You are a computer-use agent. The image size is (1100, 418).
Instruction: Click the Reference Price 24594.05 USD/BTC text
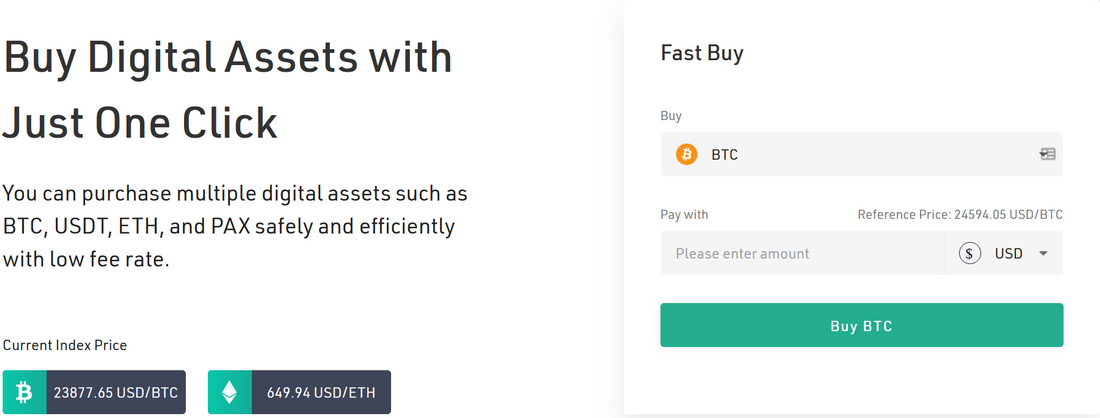(x=960, y=215)
